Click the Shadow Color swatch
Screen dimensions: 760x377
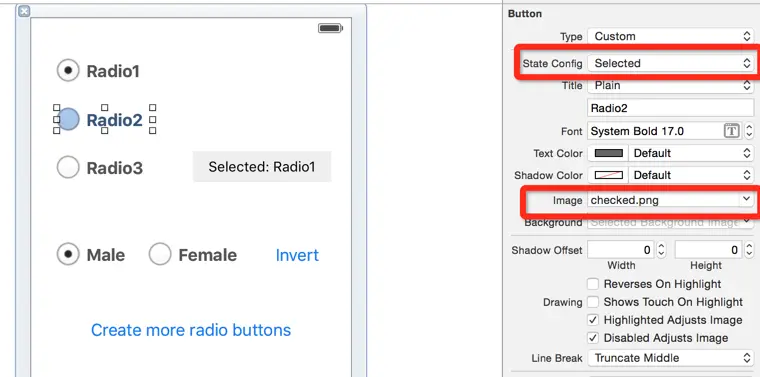tap(608, 175)
